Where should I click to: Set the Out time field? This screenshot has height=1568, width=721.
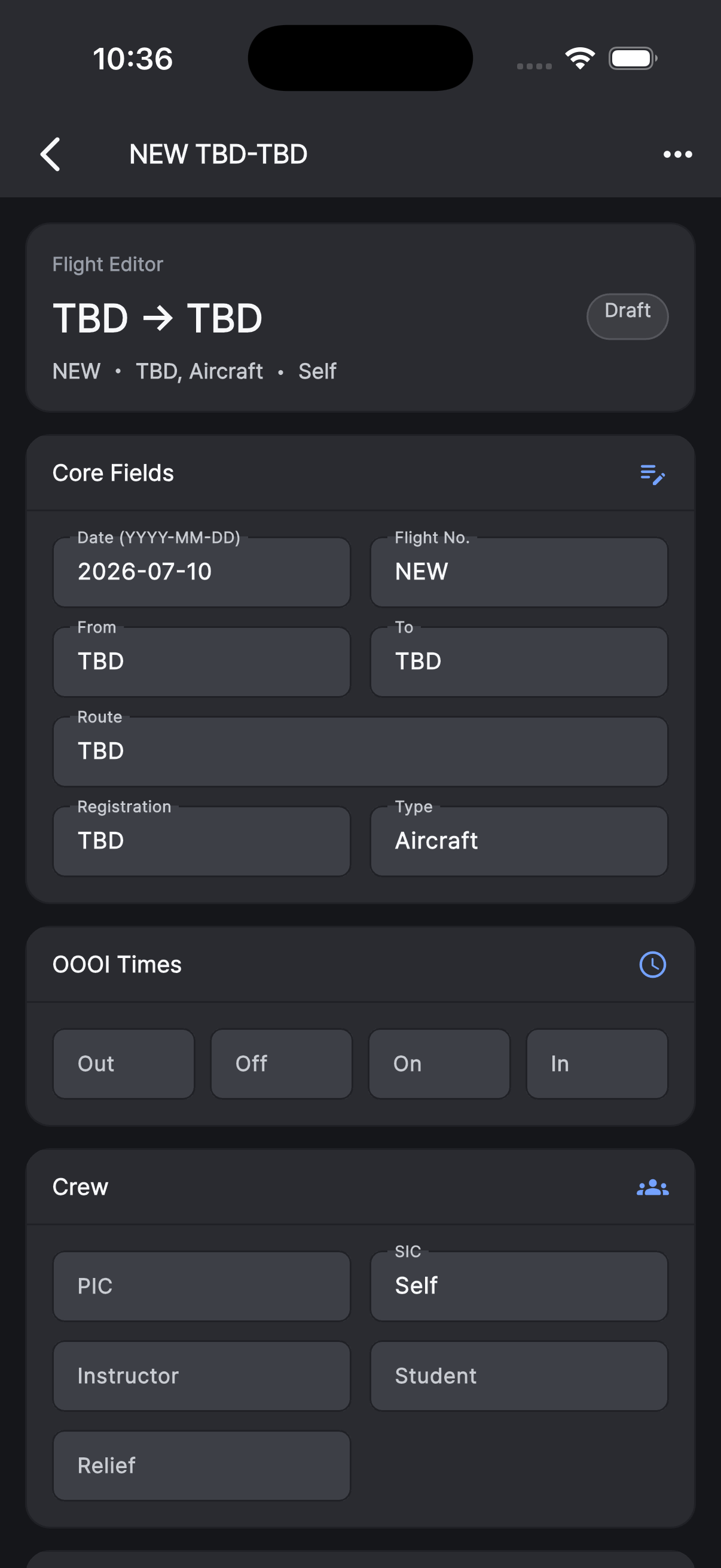pos(124,1064)
